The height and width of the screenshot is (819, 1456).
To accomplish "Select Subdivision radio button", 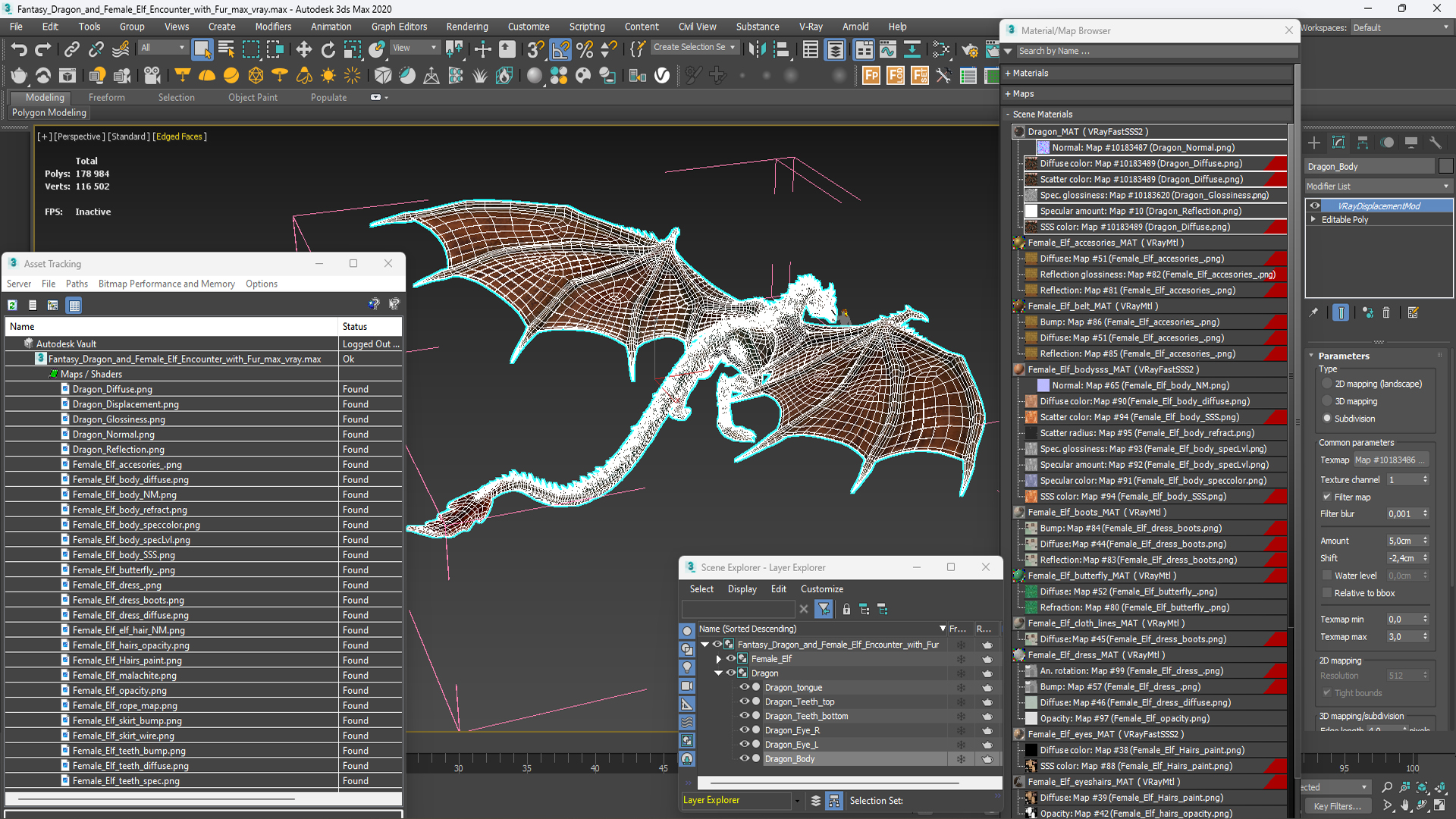I will [x=1327, y=419].
